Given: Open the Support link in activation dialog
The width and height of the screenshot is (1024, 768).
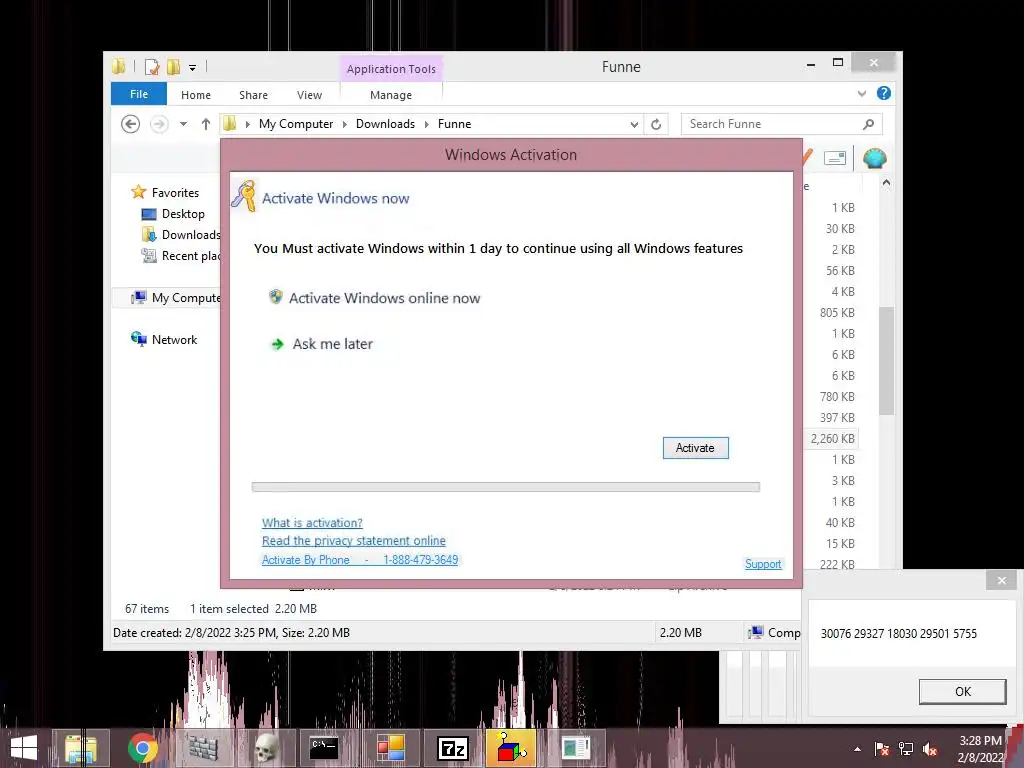Looking at the screenshot, I should pos(763,564).
